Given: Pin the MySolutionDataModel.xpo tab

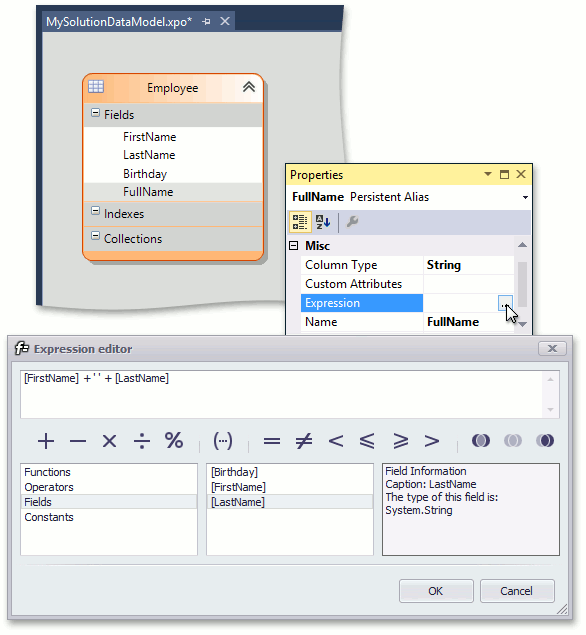Looking at the screenshot, I should (x=207, y=21).
